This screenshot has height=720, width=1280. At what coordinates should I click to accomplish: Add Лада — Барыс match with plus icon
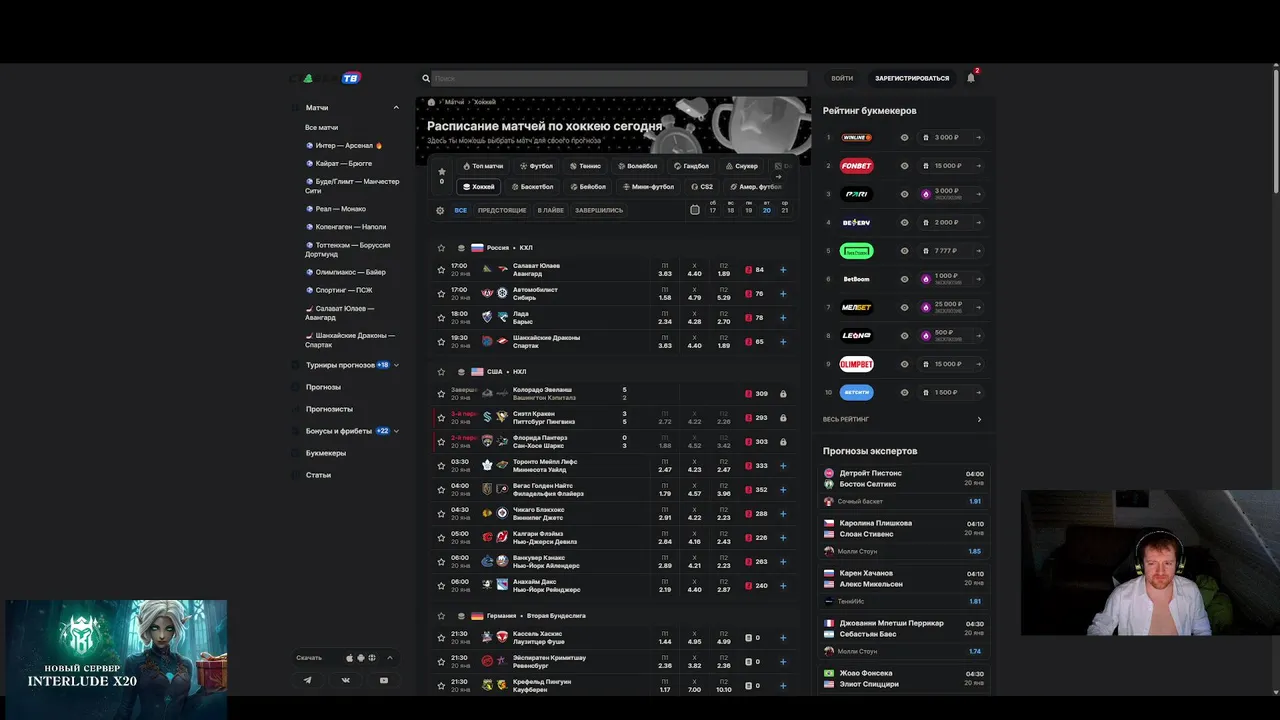783,318
